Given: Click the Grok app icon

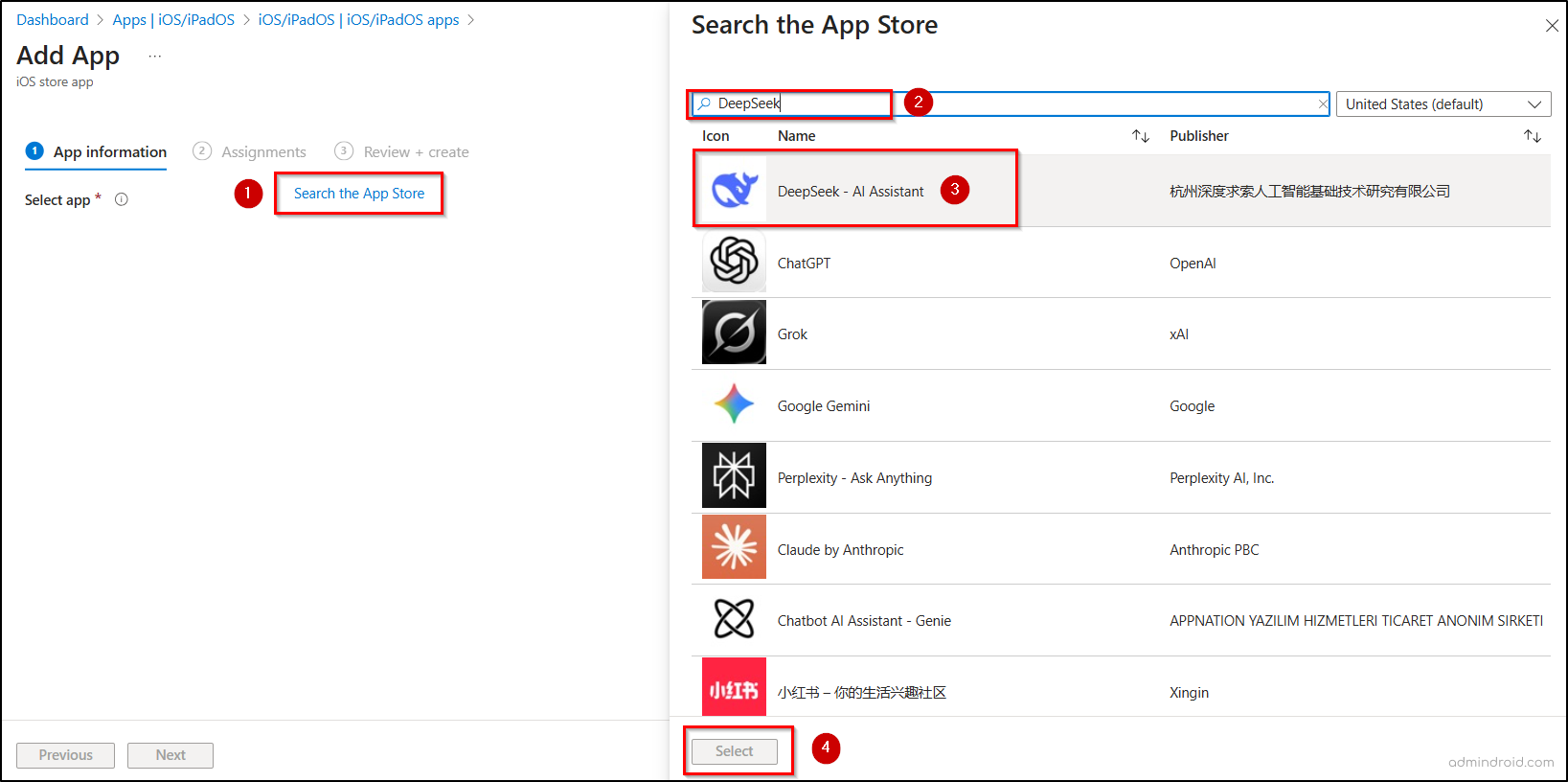Looking at the screenshot, I should [734, 333].
